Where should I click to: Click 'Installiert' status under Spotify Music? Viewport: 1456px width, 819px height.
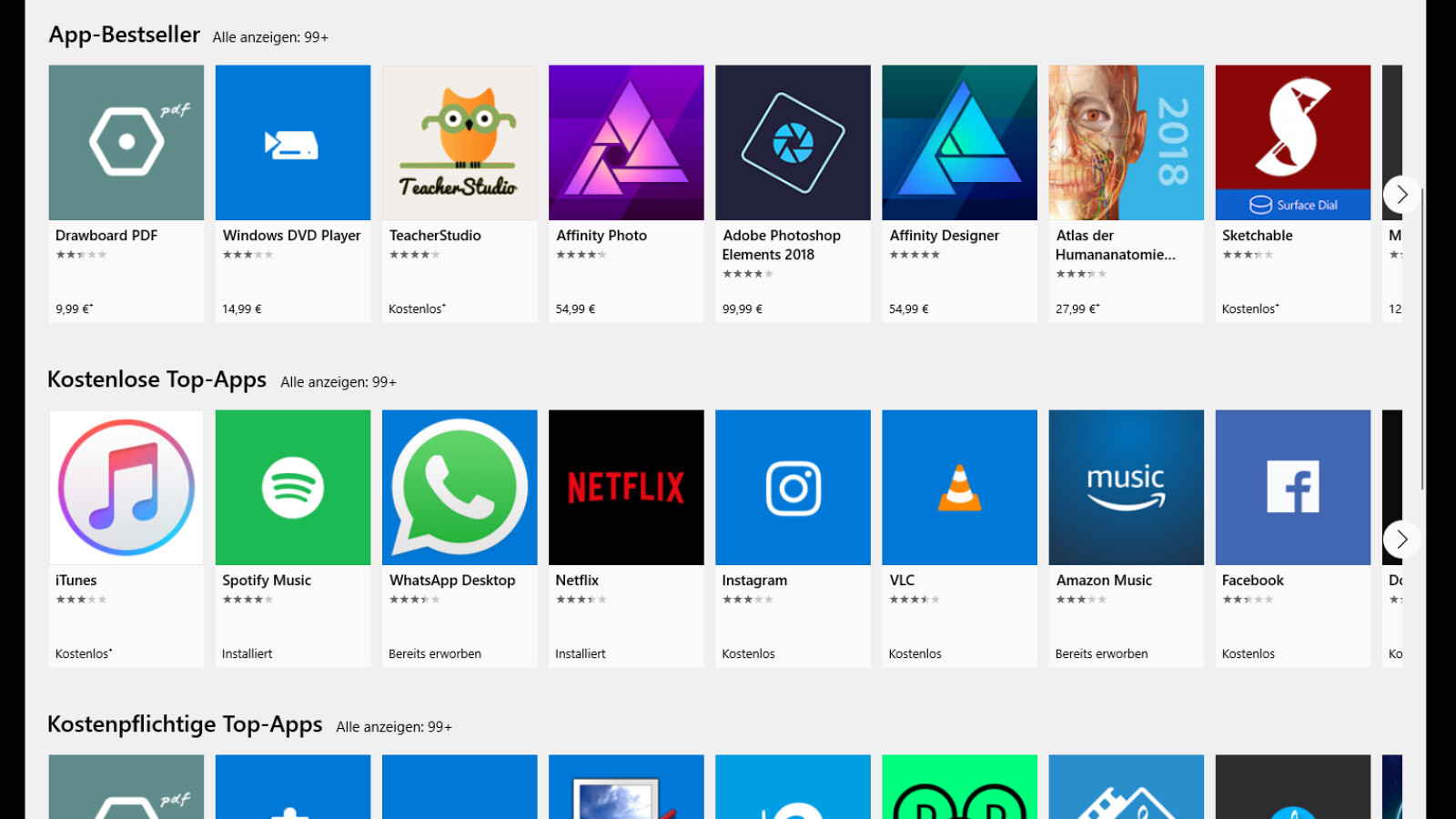[x=247, y=654]
